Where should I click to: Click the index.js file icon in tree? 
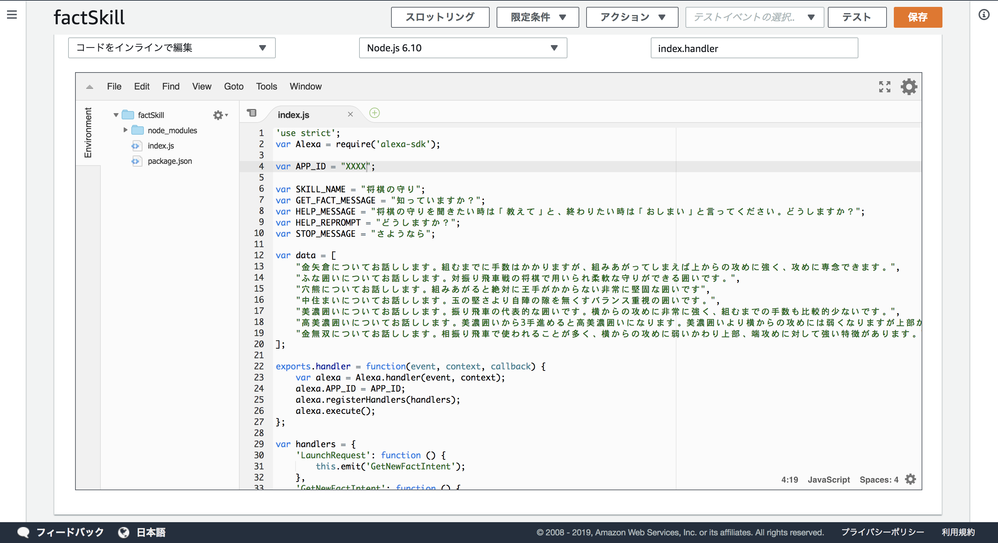click(x=136, y=146)
